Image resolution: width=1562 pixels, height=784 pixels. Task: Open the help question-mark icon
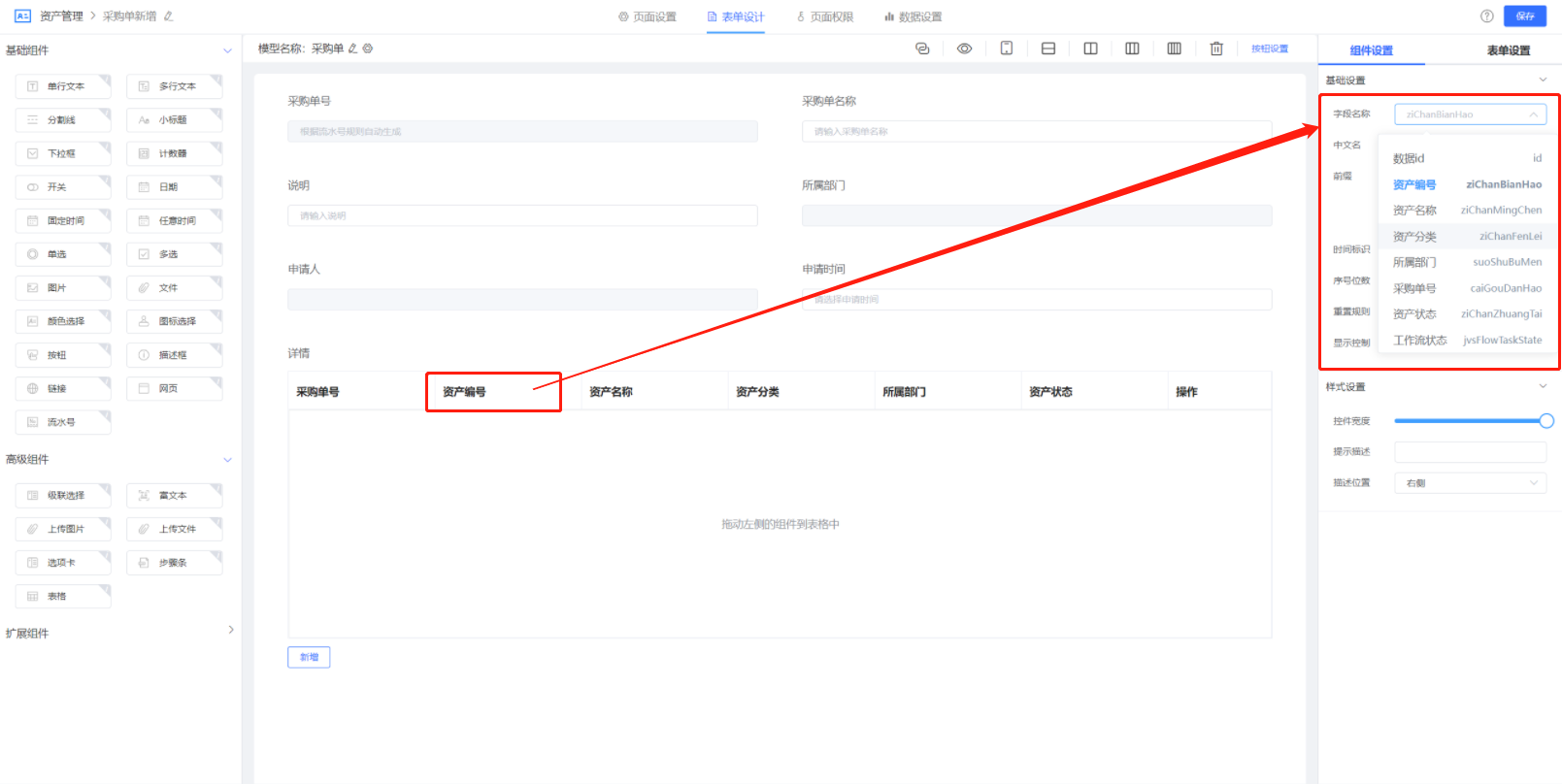tap(1486, 16)
